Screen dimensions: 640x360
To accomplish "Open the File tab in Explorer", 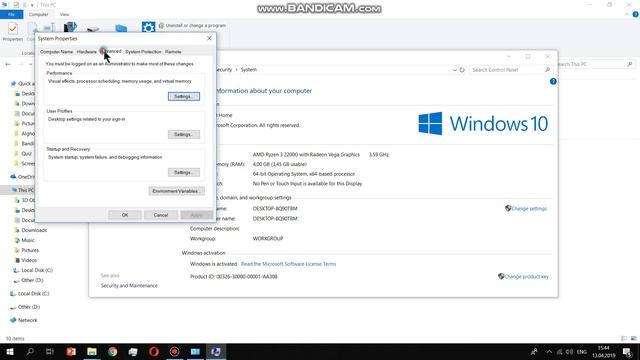I will pos(11,14).
